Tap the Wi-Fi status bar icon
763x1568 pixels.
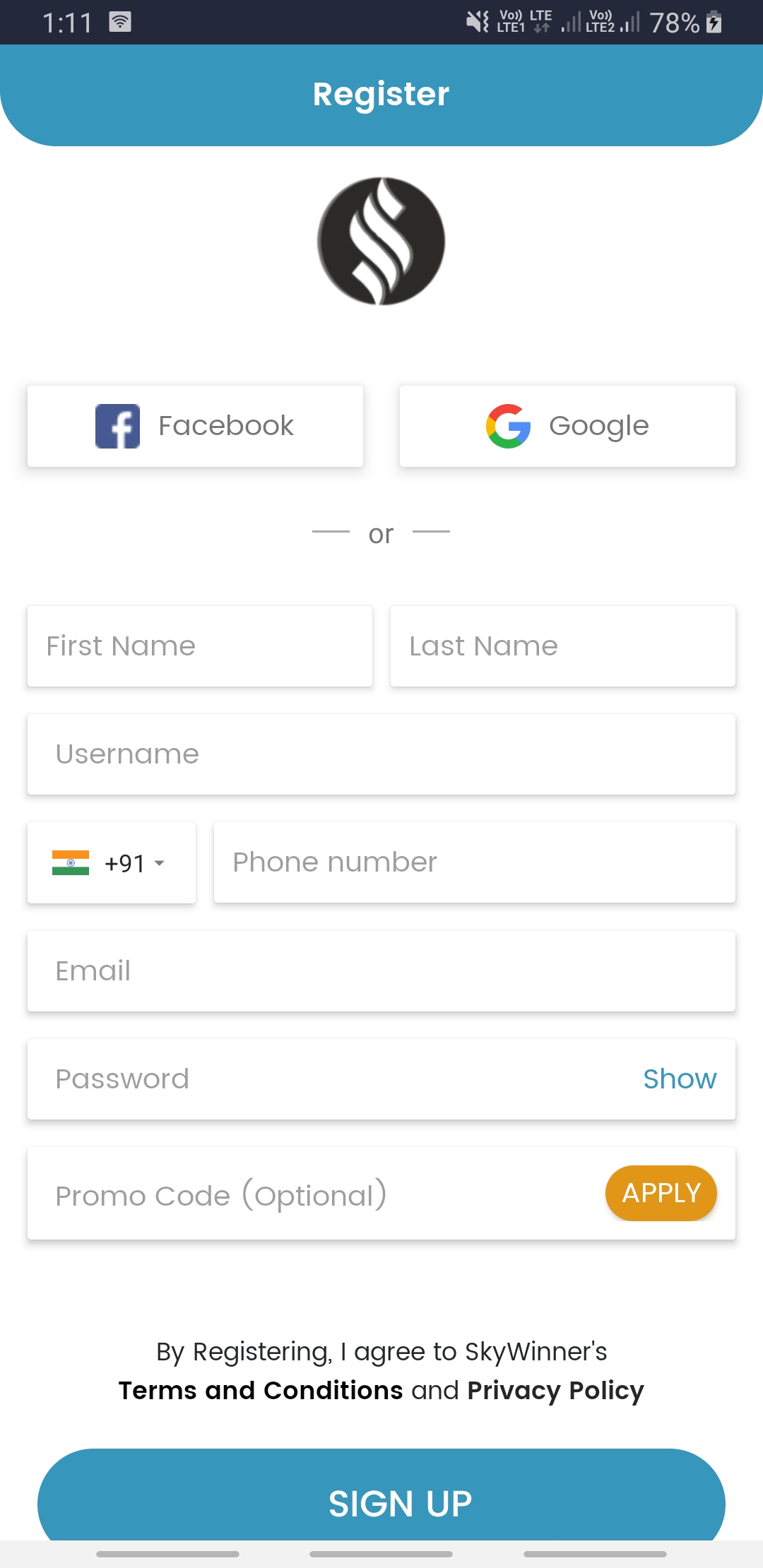(120, 22)
